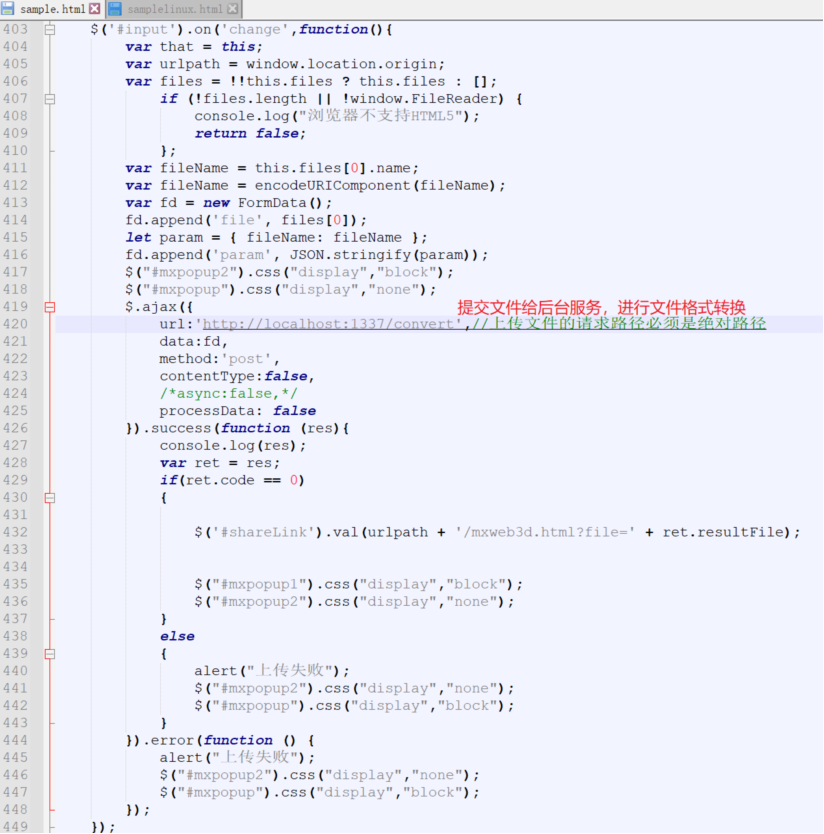This screenshot has width=824, height=834.
Task: Click line number 411 in the margin
Action: click(x=15, y=168)
